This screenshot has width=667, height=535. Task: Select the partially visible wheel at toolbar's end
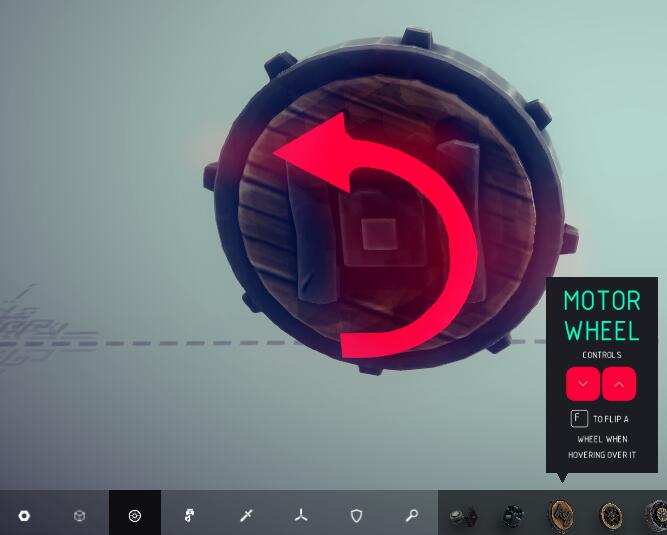click(x=656, y=516)
